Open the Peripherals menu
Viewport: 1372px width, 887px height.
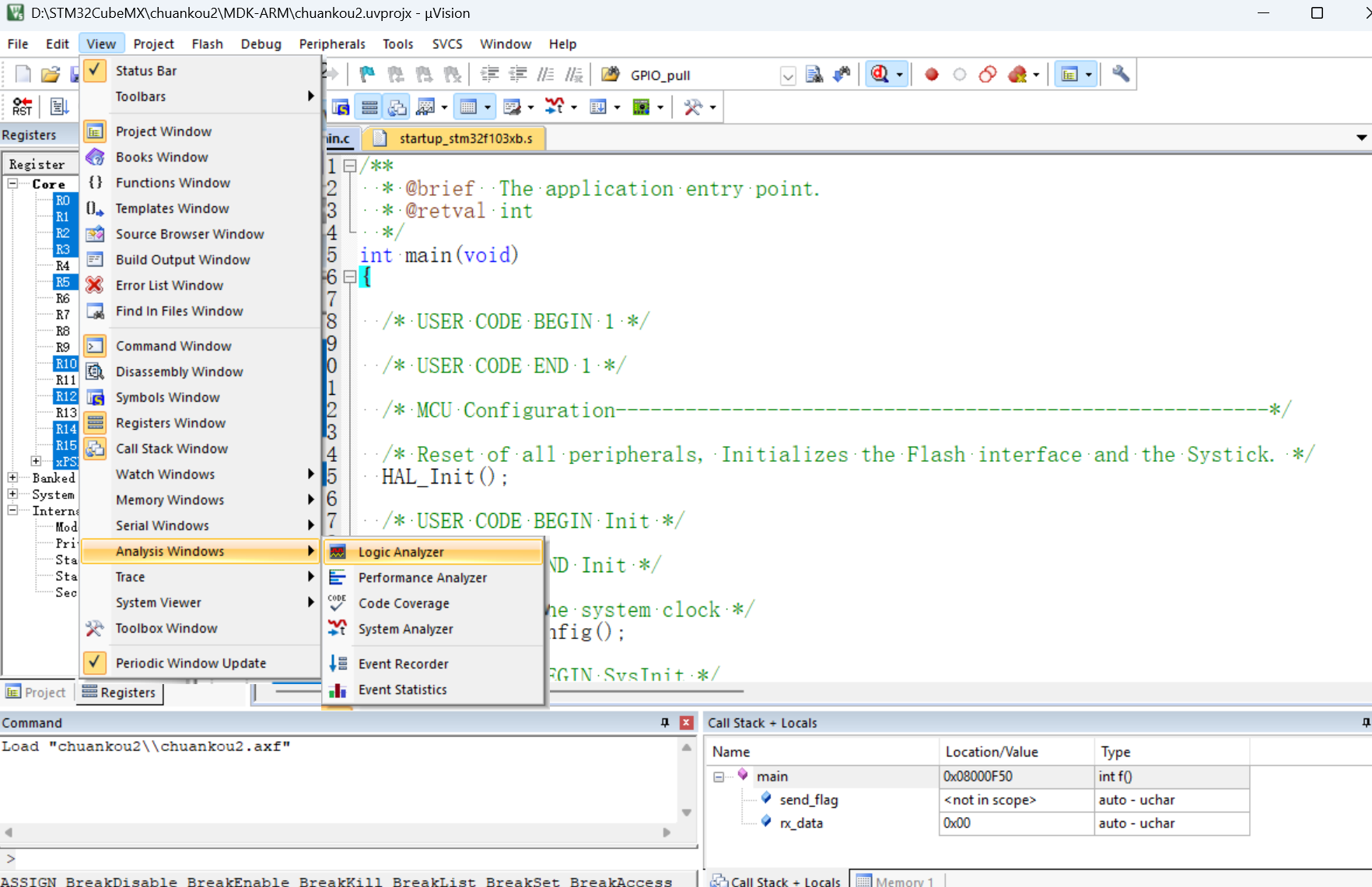(x=332, y=44)
